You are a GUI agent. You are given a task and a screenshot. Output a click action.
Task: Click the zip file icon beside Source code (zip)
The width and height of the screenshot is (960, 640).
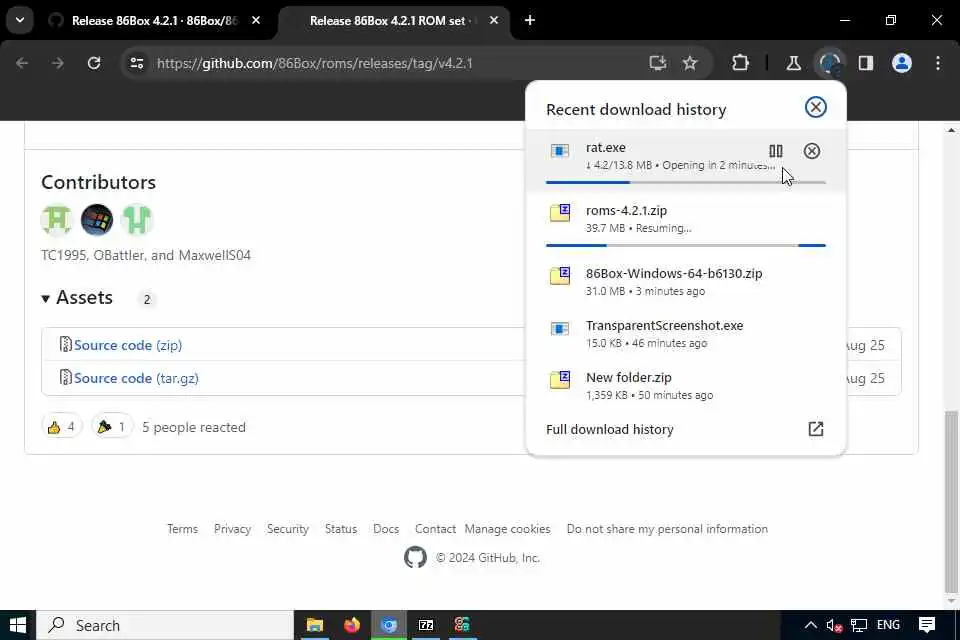tap(66, 344)
